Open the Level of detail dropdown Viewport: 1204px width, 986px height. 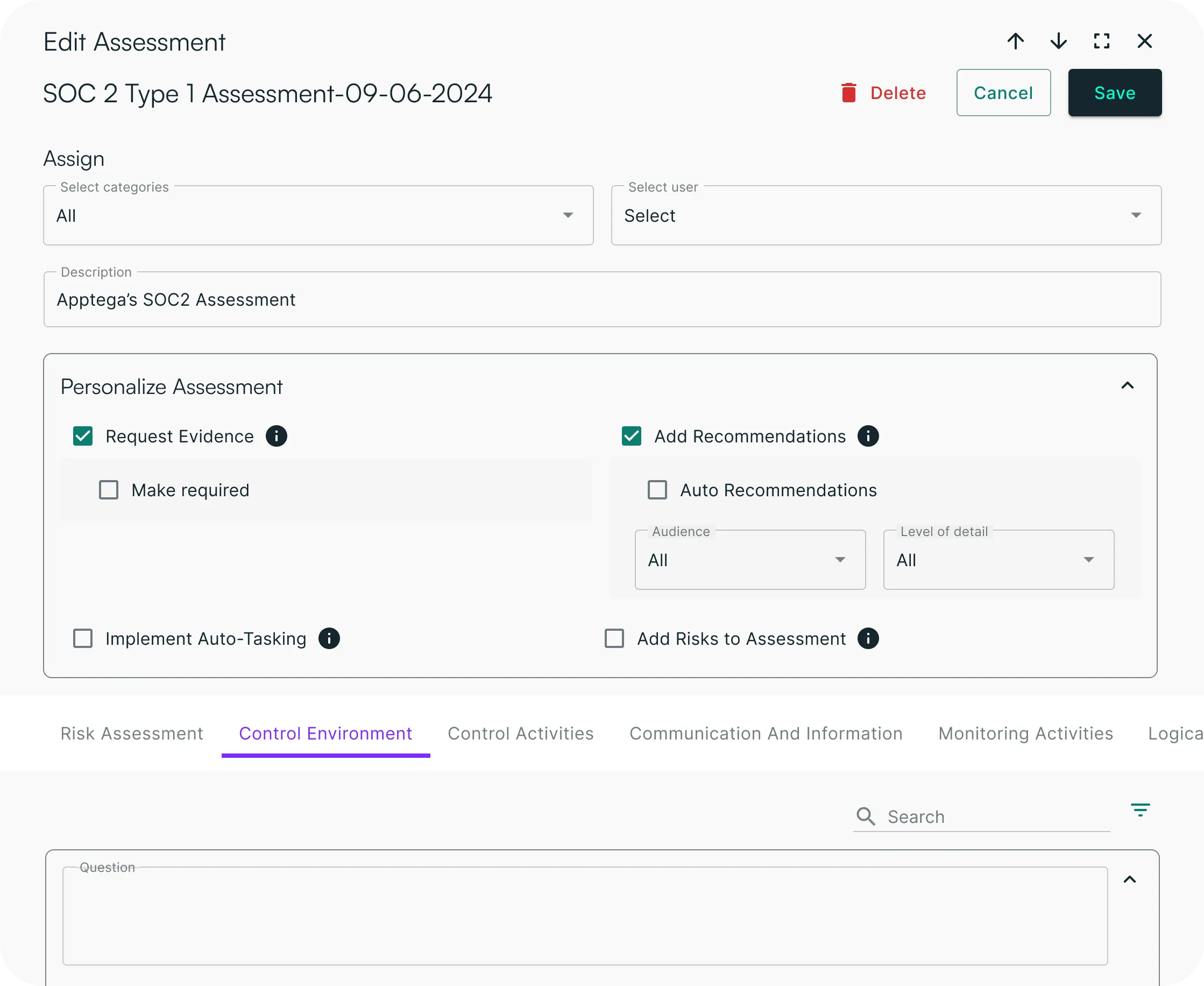[998, 560]
